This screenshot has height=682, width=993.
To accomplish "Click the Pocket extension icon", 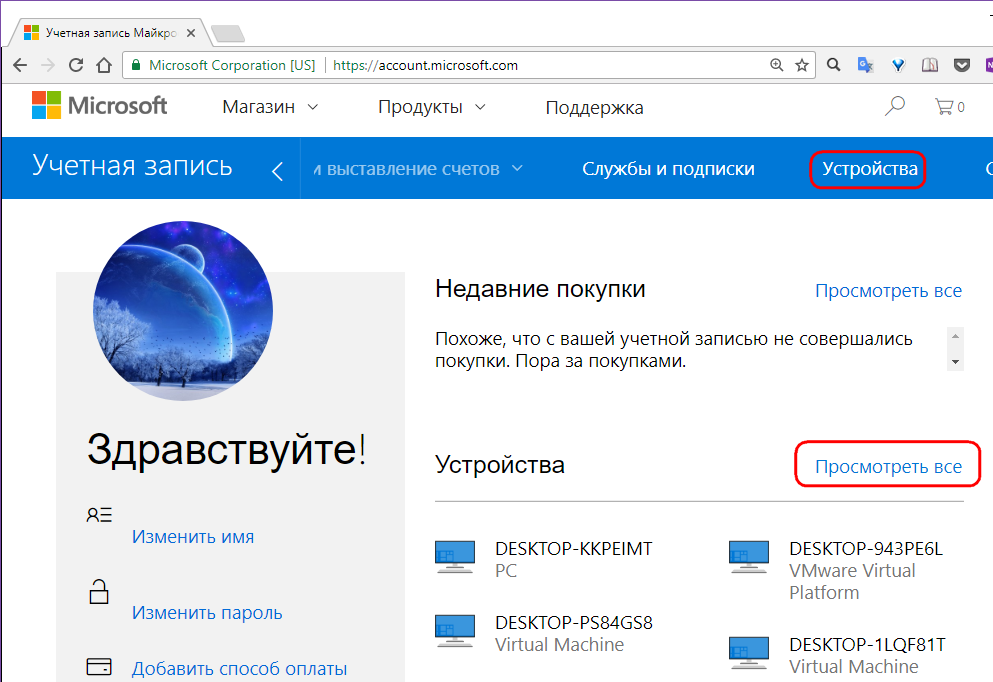I will pos(962,65).
